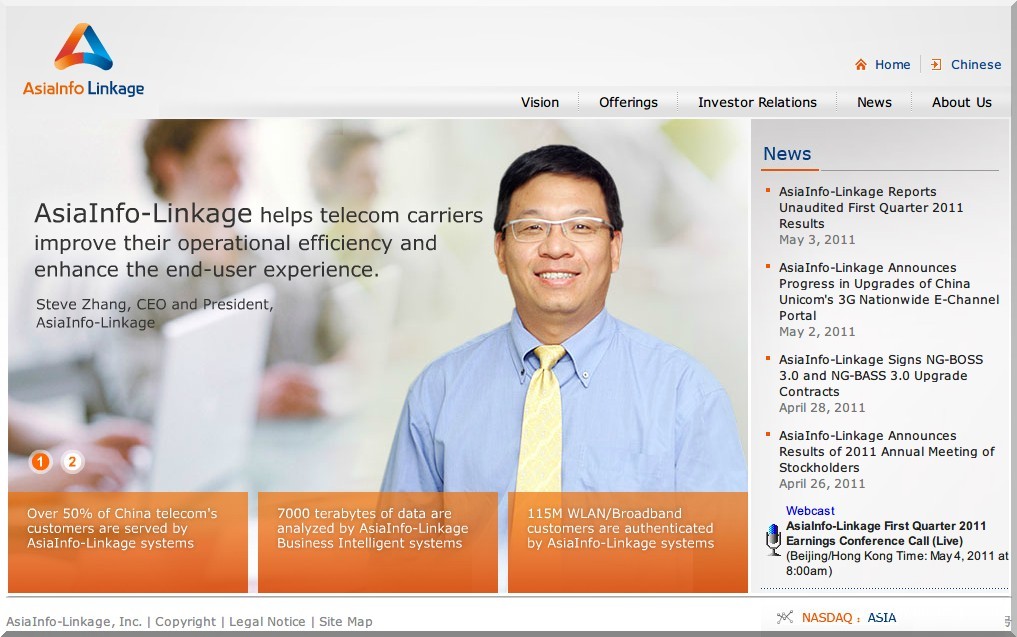The height and width of the screenshot is (637, 1017).
Task: Go to Investor Relations in the navigation
Action: tap(757, 102)
